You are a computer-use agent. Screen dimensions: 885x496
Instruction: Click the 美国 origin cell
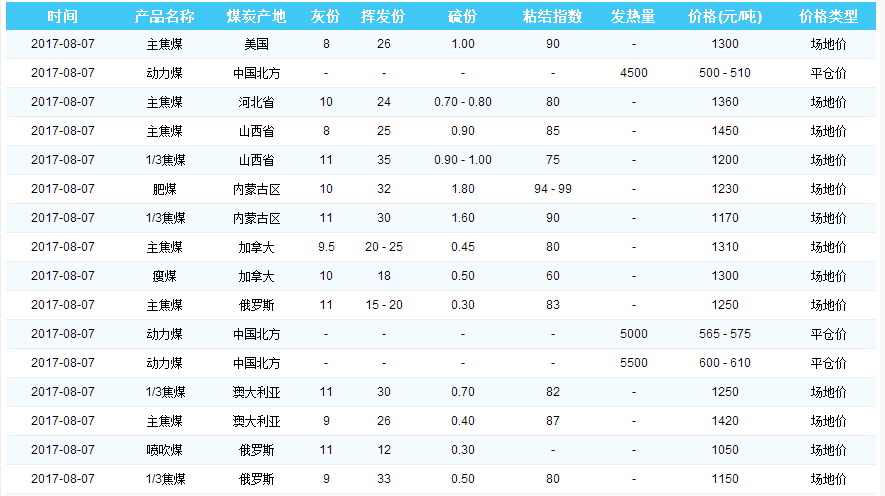pyautogui.click(x=256, y=44)
